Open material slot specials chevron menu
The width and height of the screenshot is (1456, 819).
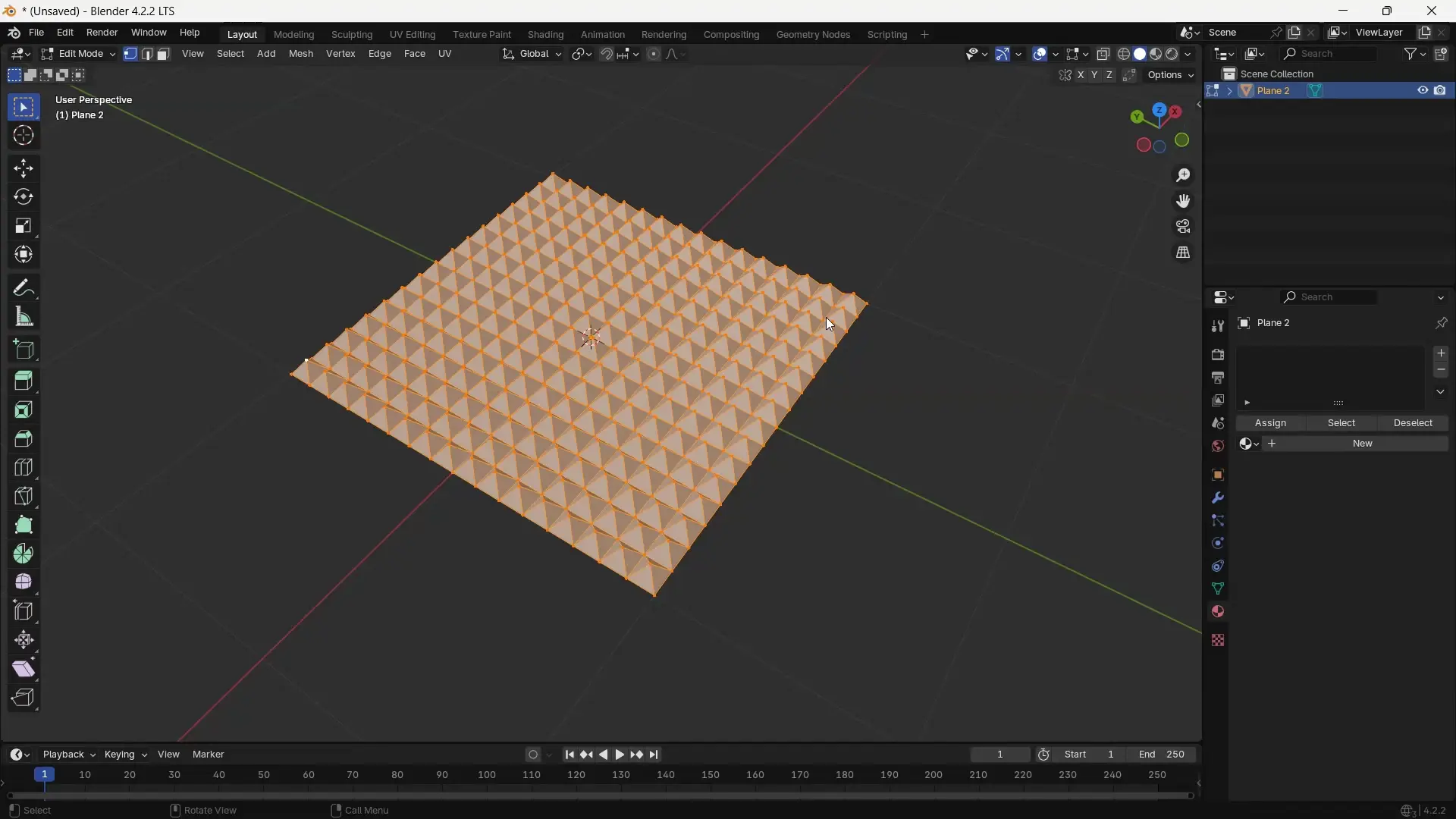1442,393
